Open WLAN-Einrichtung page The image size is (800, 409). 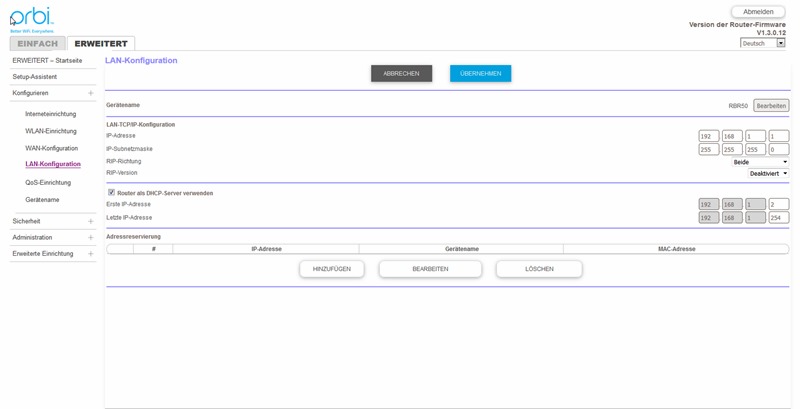51,131
